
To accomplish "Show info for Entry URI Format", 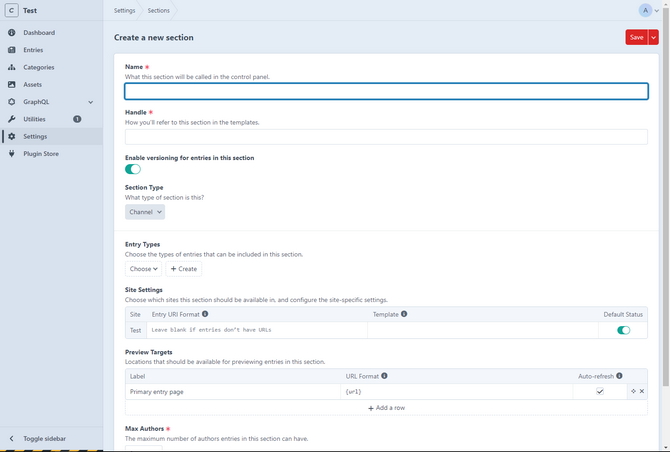I will [206, 314].
